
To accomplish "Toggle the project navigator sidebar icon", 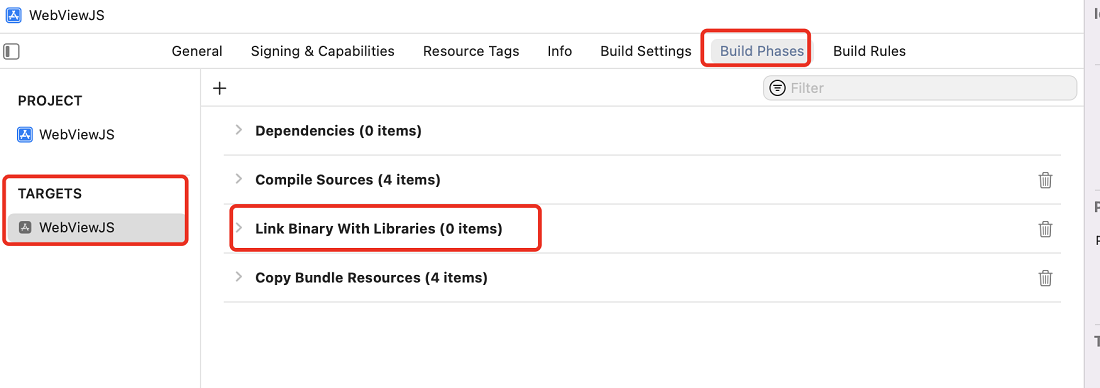I will [11, 51].
